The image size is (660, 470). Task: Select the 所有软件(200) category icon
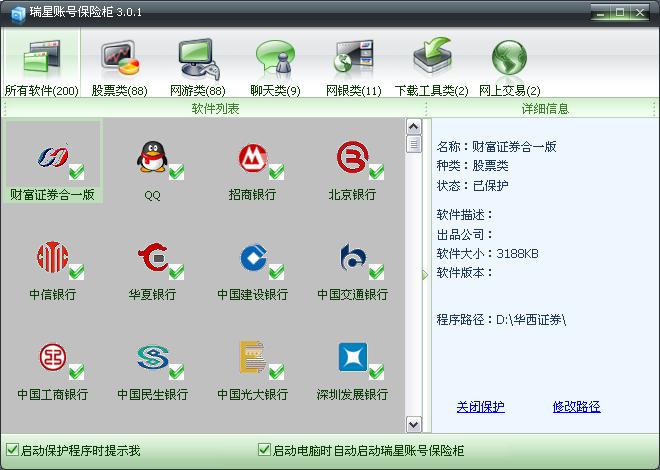(x=42, y=57)
